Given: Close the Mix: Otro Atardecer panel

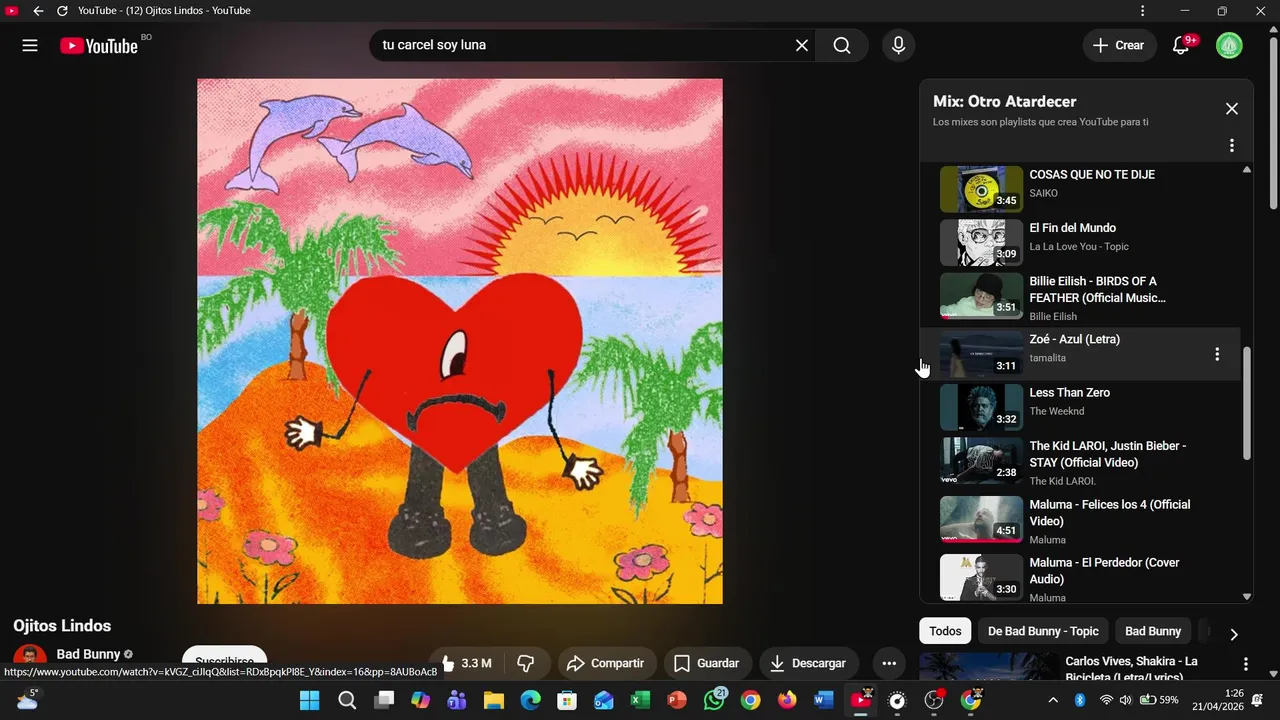Looking at the screenshot, I should (1232, 109).
